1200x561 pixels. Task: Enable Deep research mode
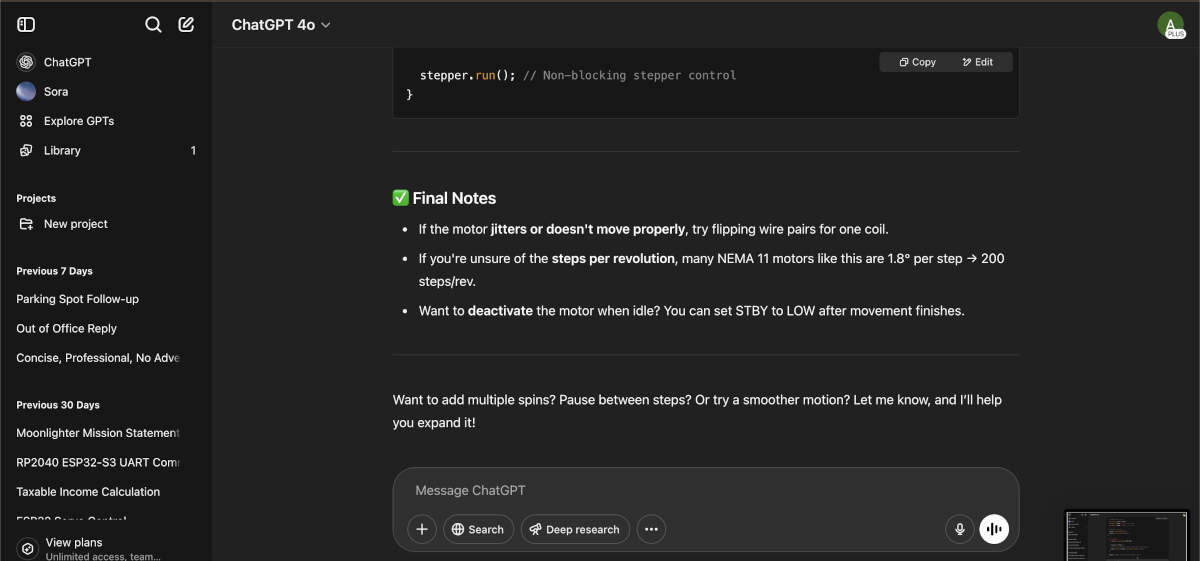pos(575,529)
